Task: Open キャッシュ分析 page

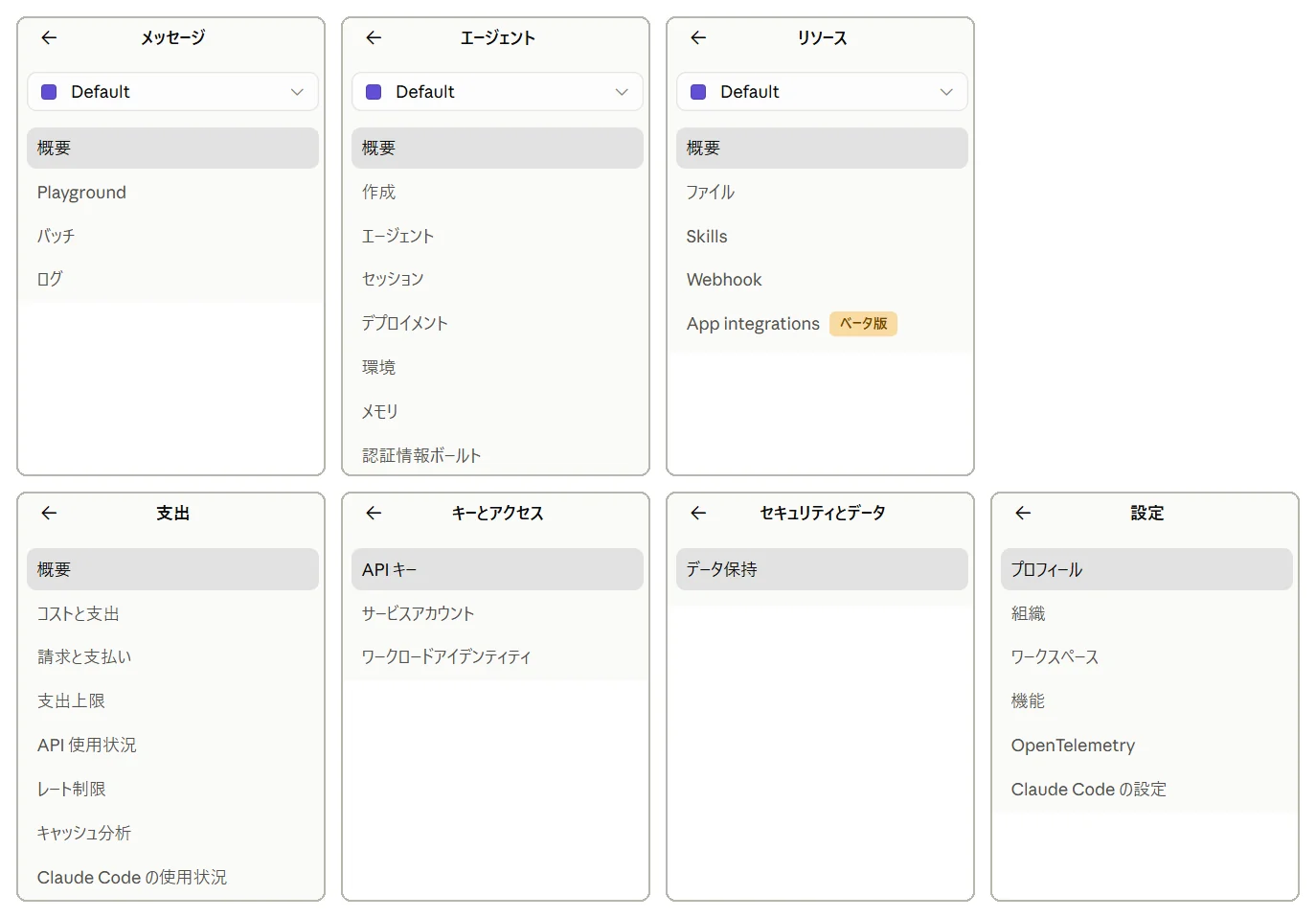Action: (x=172, y=833)
